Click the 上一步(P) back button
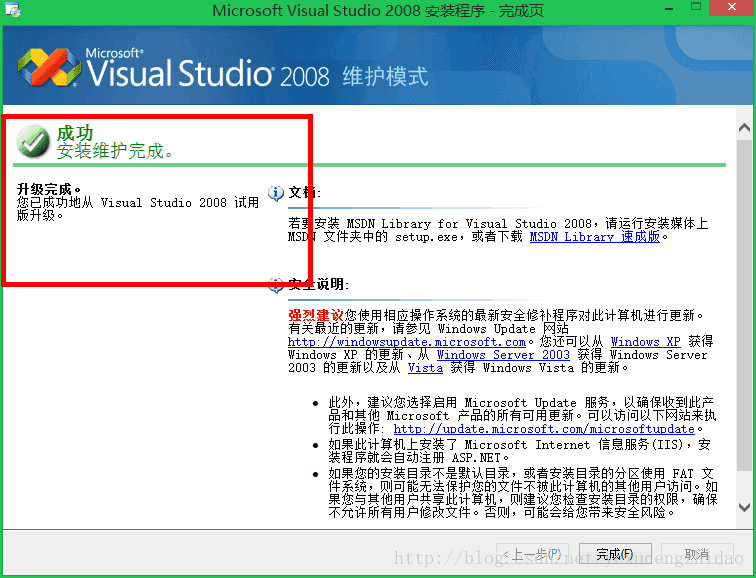756x578 pixels. click(535, 554)
